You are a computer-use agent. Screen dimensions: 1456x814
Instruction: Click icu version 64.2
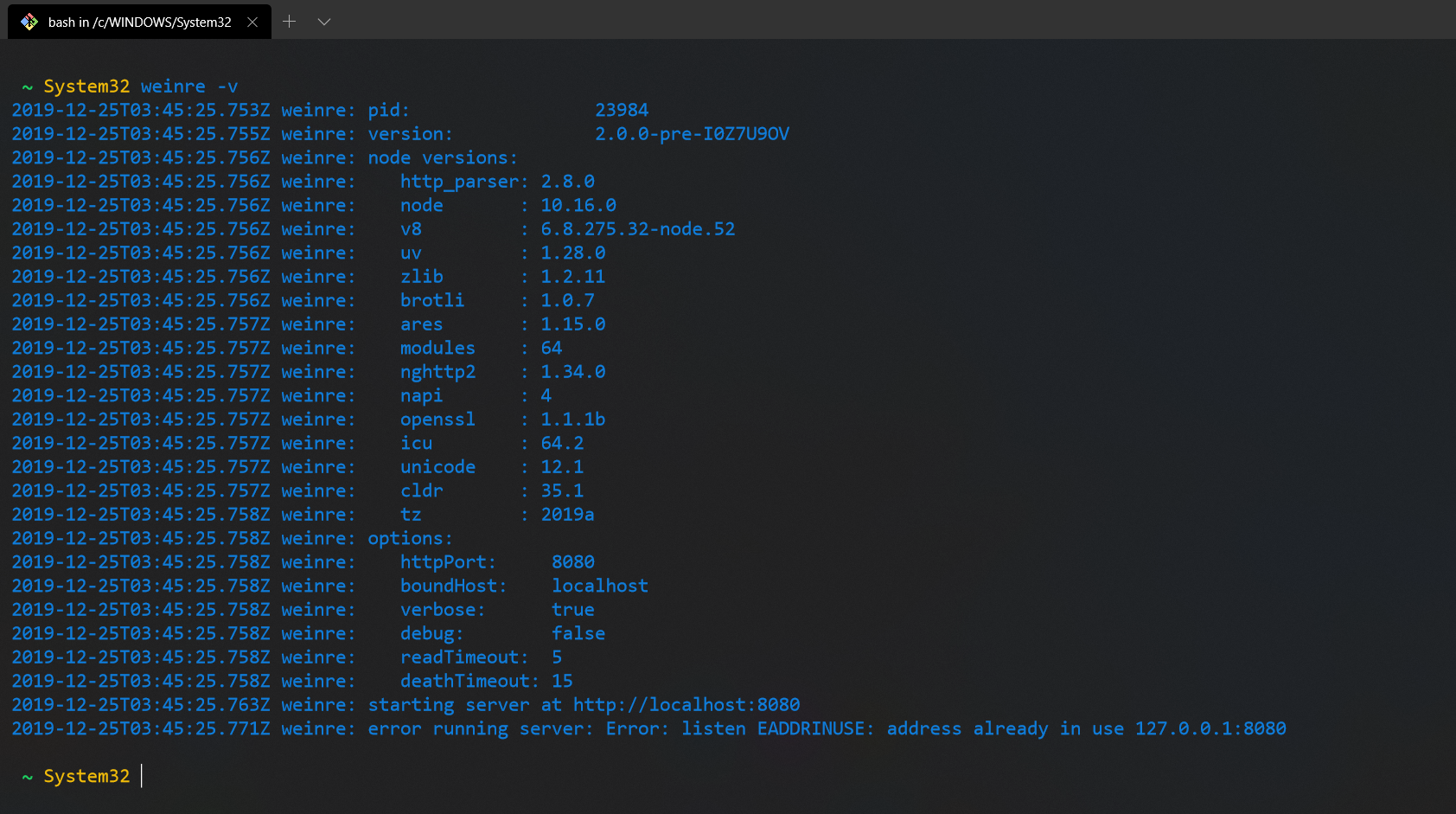coord(563,443)
